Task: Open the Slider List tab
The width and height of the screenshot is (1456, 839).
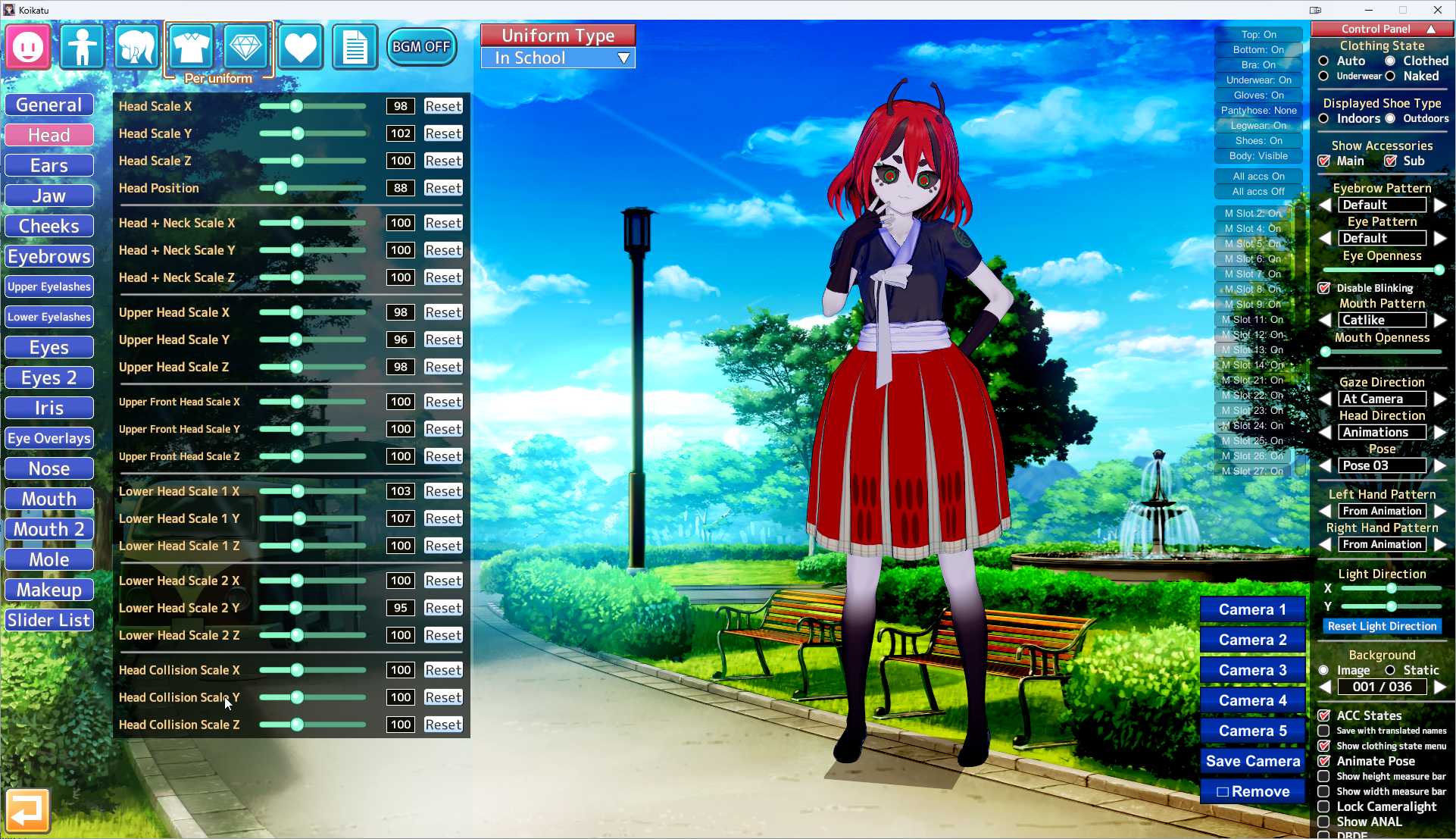Action: [49, 620]
